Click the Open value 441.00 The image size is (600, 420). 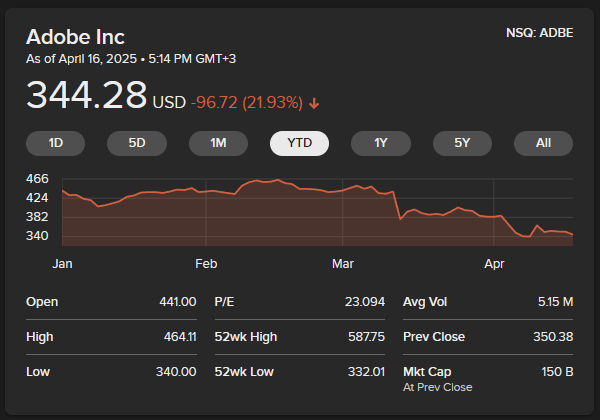tap(177, 301)
